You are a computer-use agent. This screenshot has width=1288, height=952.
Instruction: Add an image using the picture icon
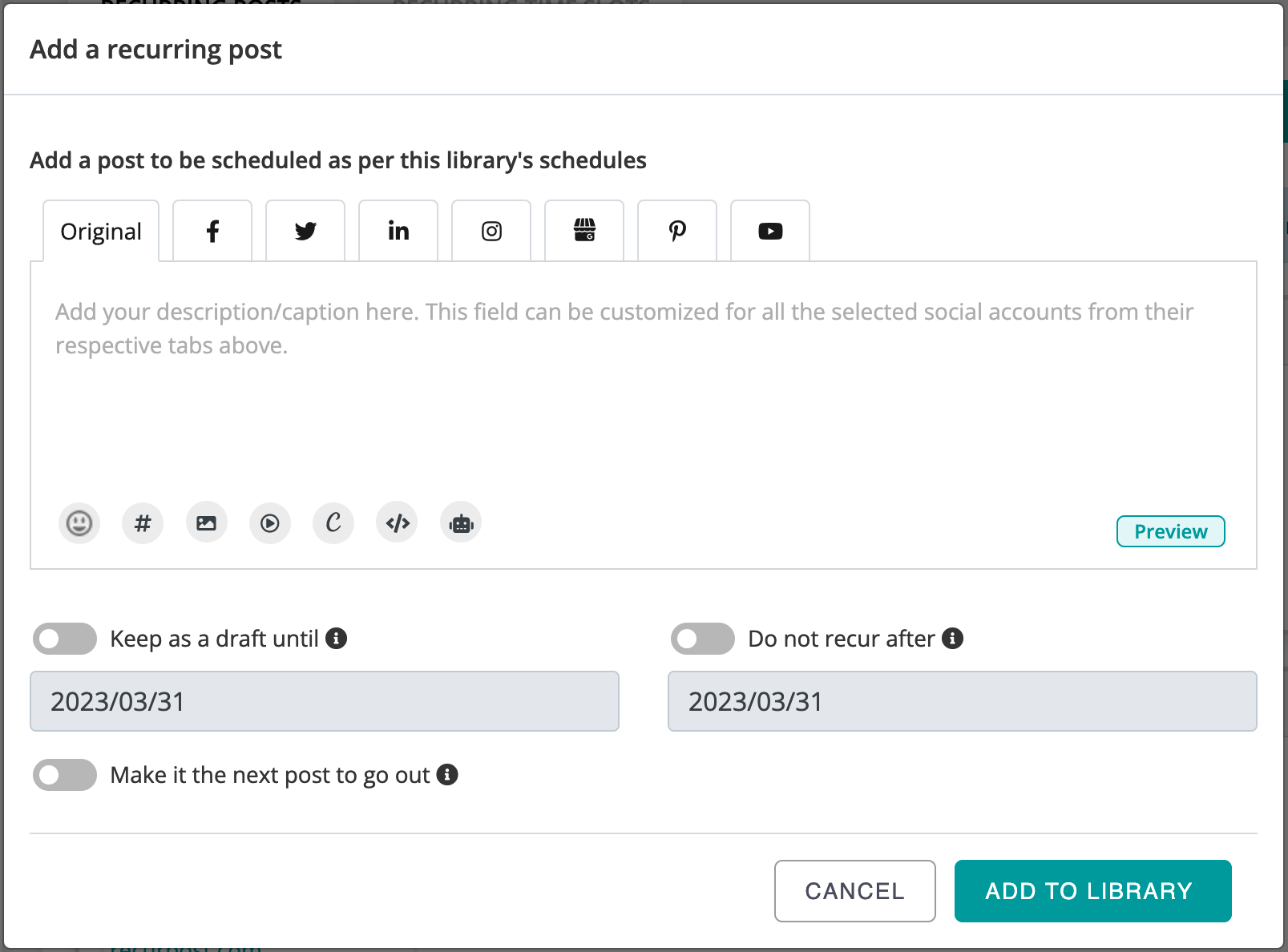tap(207, 523)
